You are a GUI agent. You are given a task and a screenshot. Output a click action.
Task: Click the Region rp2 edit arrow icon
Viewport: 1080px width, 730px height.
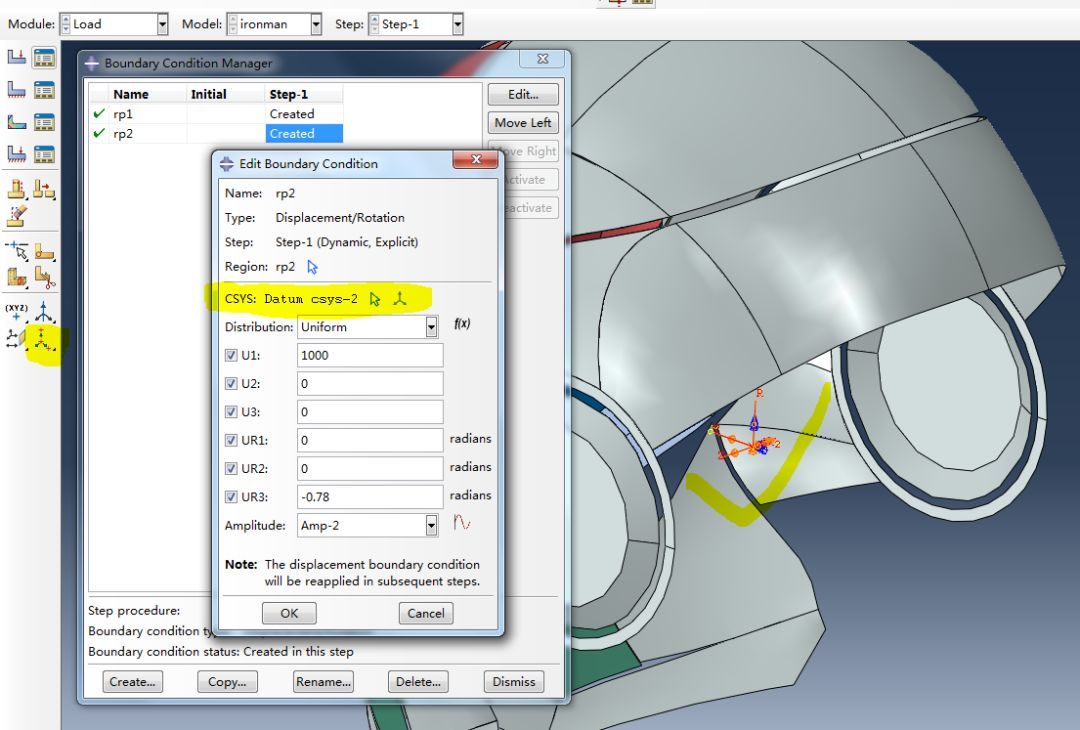[x=313, y=267]
